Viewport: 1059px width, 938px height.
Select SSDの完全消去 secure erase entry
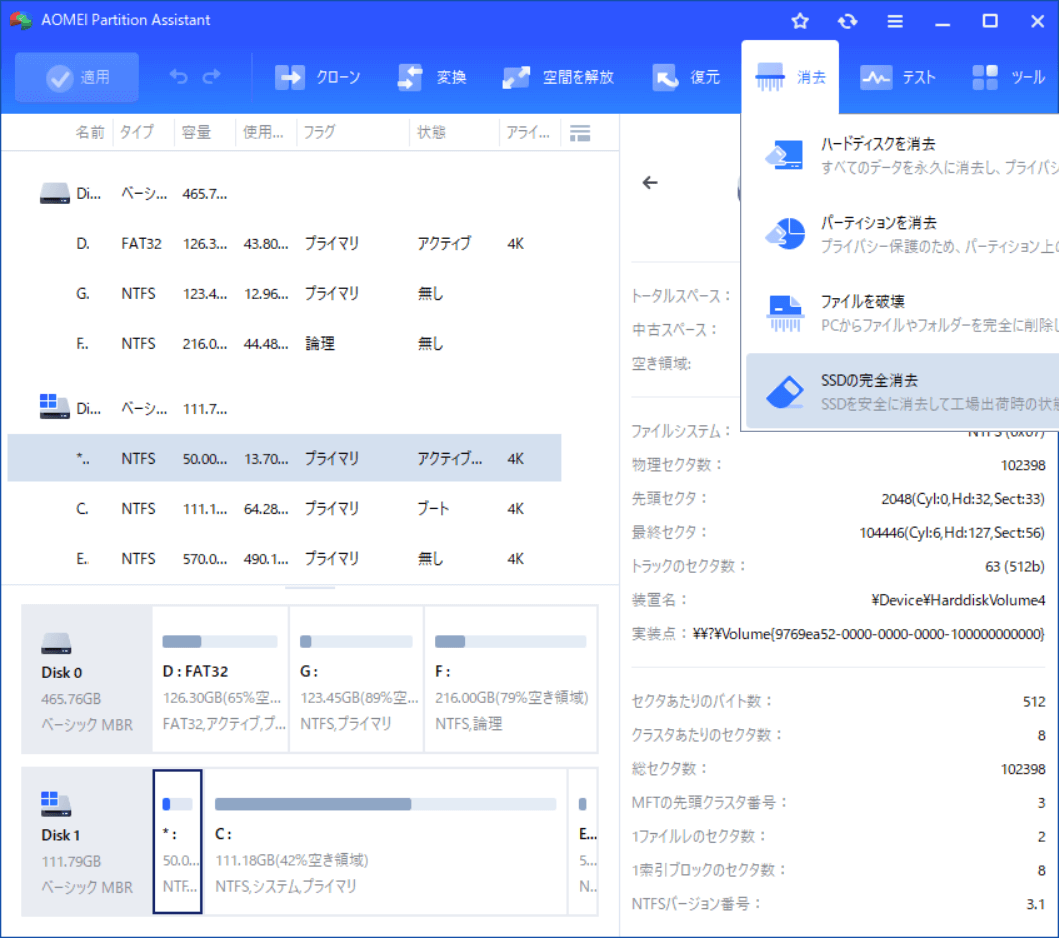coord(903,392)
